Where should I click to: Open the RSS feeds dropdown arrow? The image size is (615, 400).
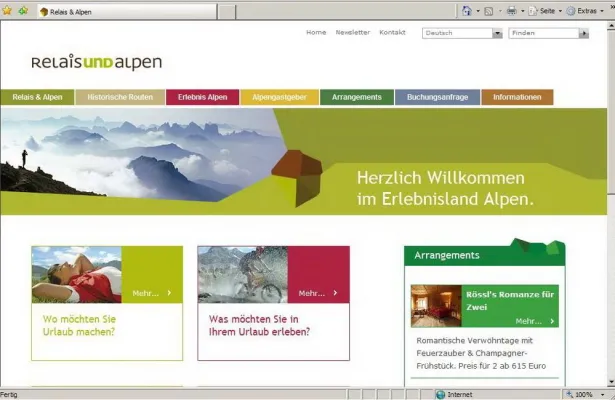[500, 11]
